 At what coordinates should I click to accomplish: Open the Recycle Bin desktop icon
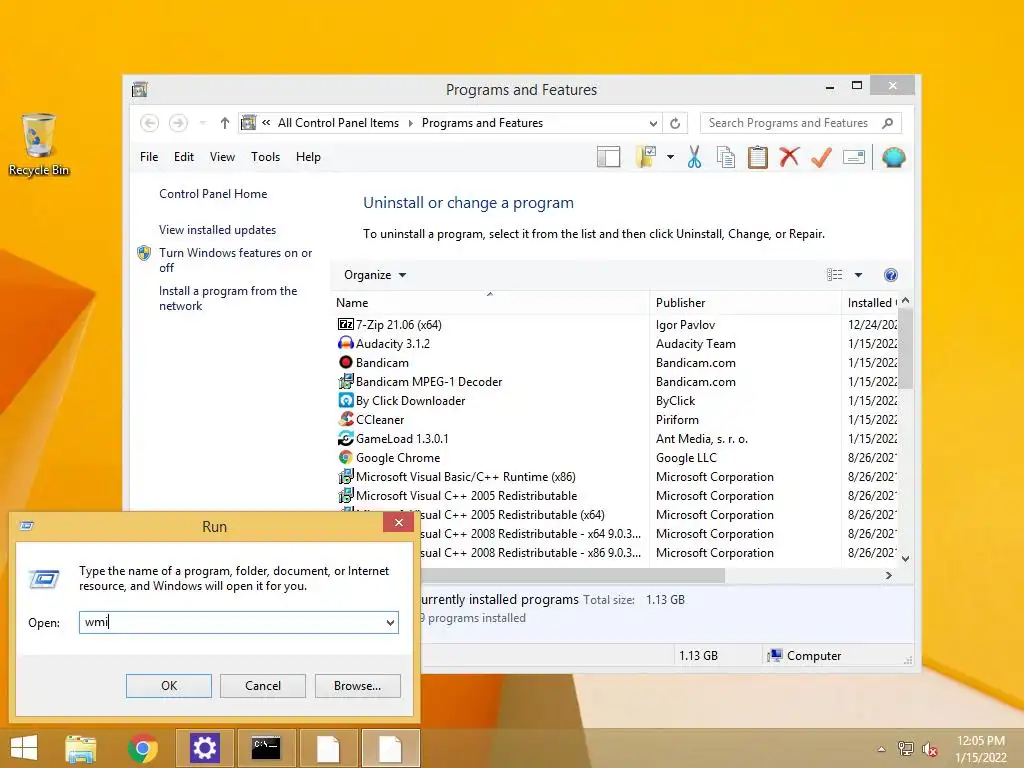pyautogui.click(x=39, y=145)
